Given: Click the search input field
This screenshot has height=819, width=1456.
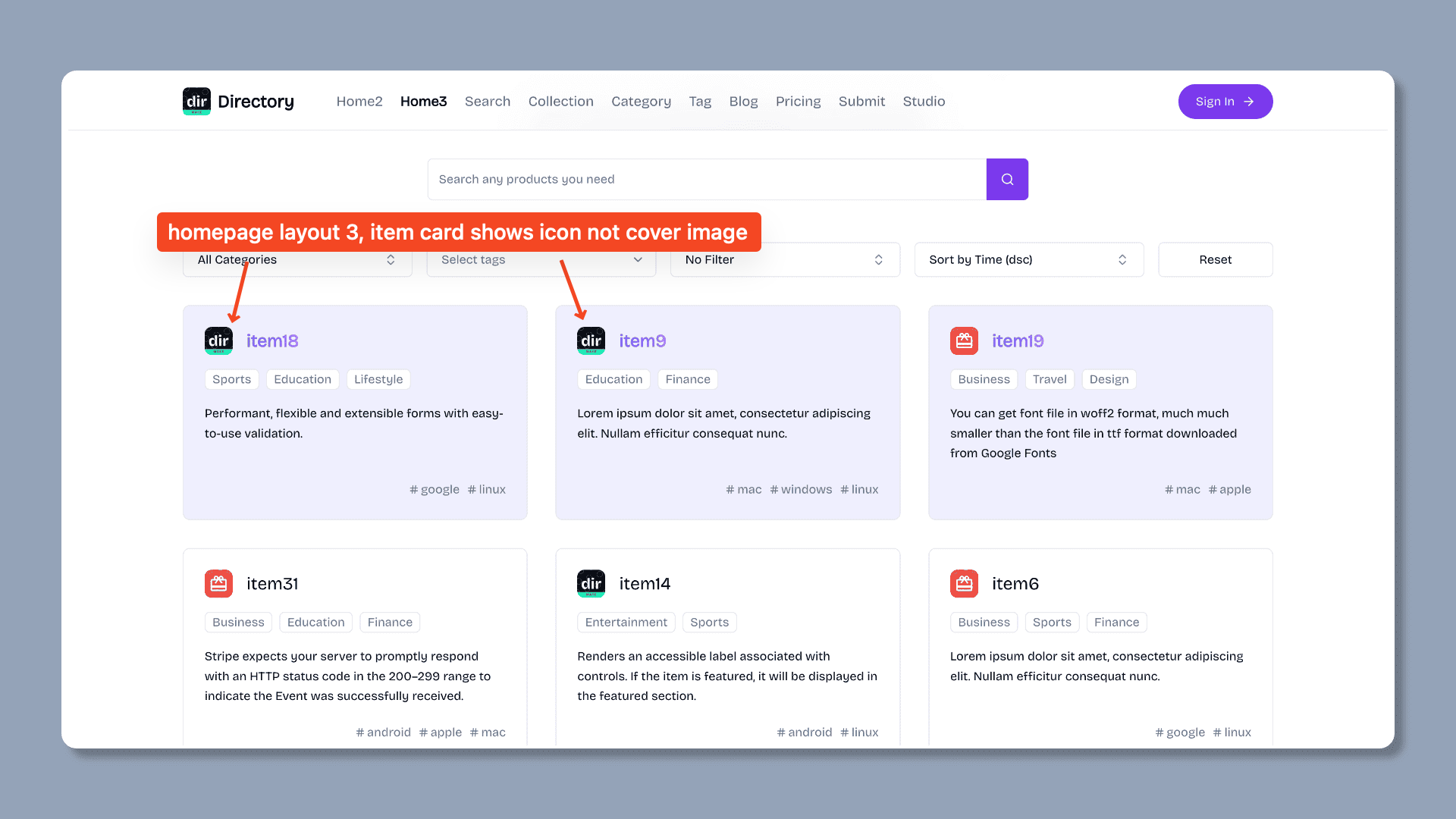Looking at the screenshot, I should pos(707,179).
